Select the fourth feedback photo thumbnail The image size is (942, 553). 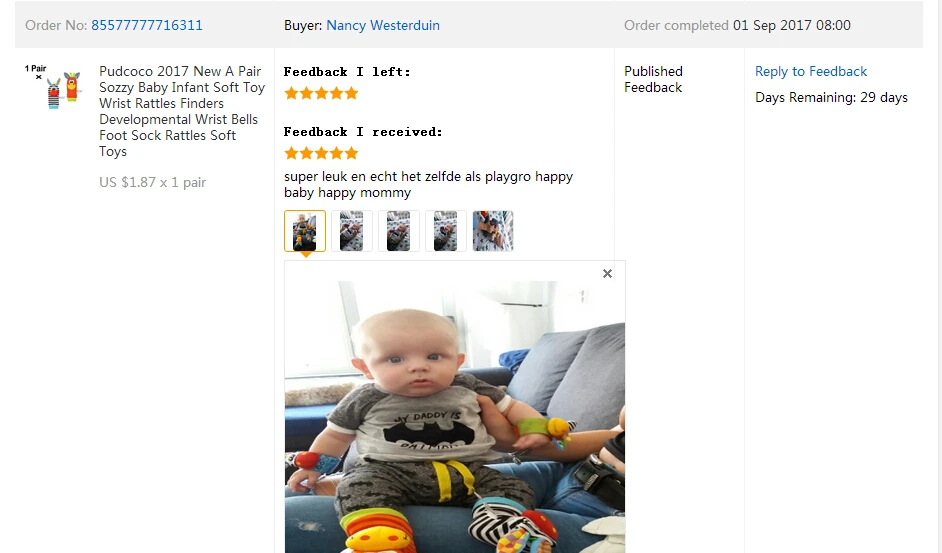pos(445,231)
